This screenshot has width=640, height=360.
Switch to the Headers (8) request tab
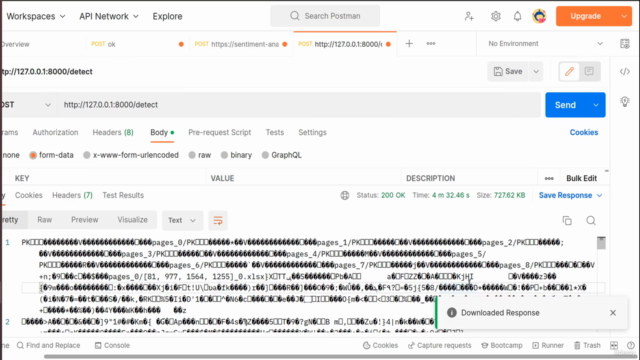coord(113,133)
